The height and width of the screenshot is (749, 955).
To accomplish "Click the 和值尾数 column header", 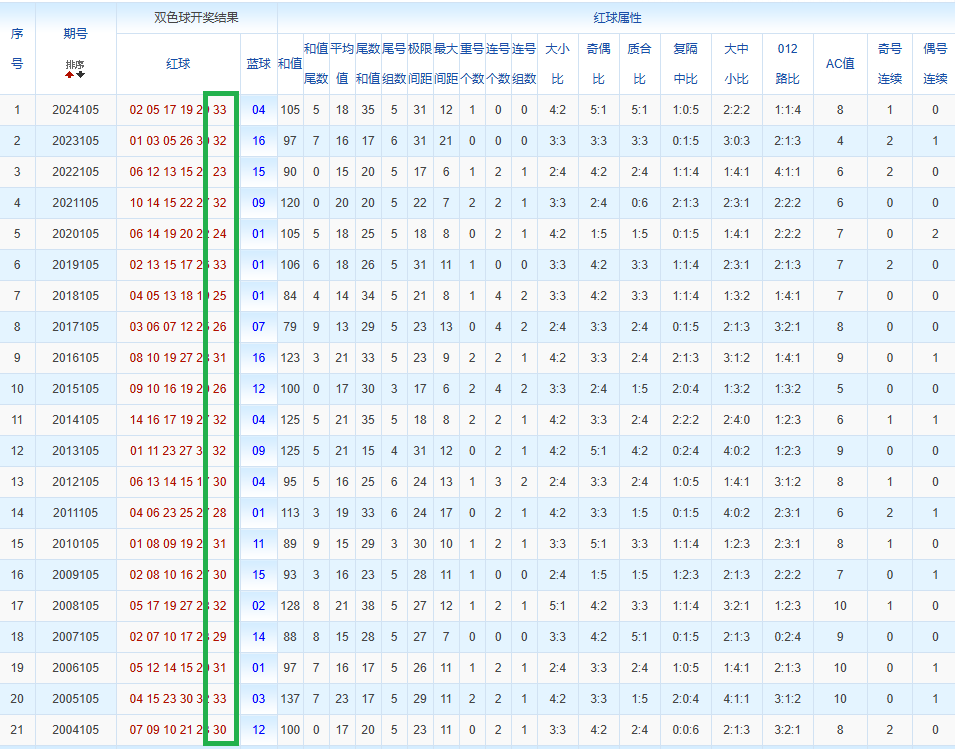I will click(x=316, y=63).
